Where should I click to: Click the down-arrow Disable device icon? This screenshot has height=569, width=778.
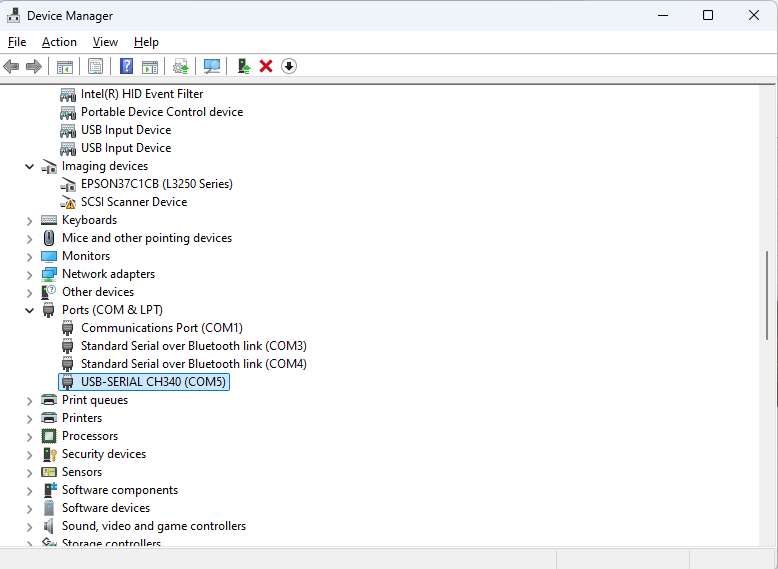pyautogui.click(x=289, y=66)
